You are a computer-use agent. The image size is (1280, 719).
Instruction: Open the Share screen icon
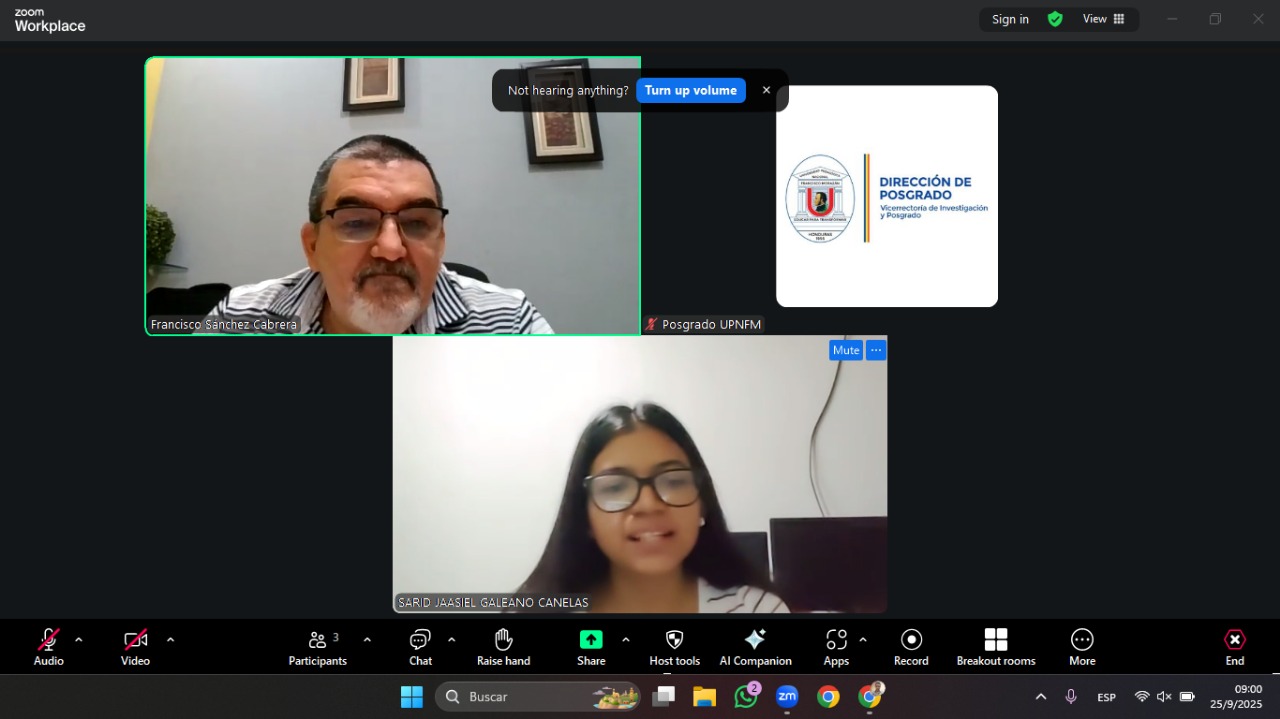591,640
